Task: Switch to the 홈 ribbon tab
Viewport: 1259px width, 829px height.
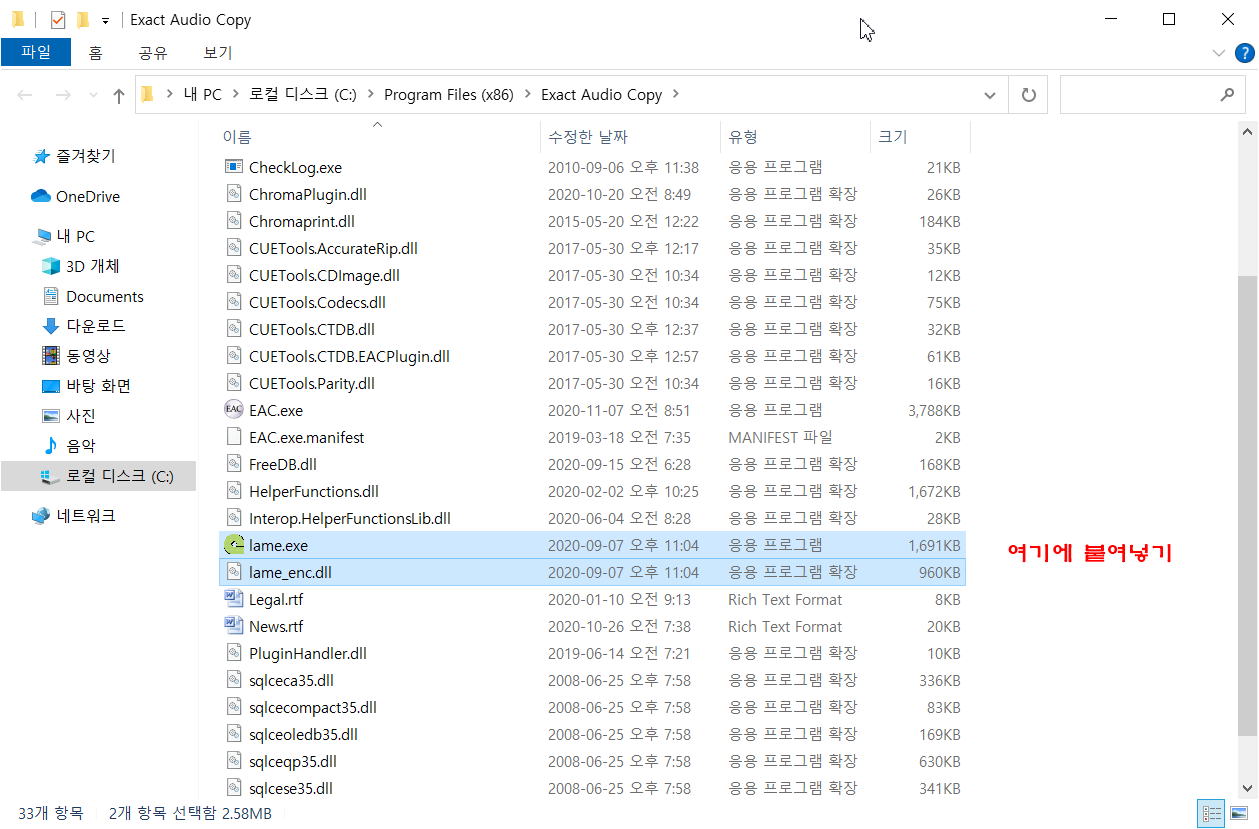Action: (x=95, y=53)
